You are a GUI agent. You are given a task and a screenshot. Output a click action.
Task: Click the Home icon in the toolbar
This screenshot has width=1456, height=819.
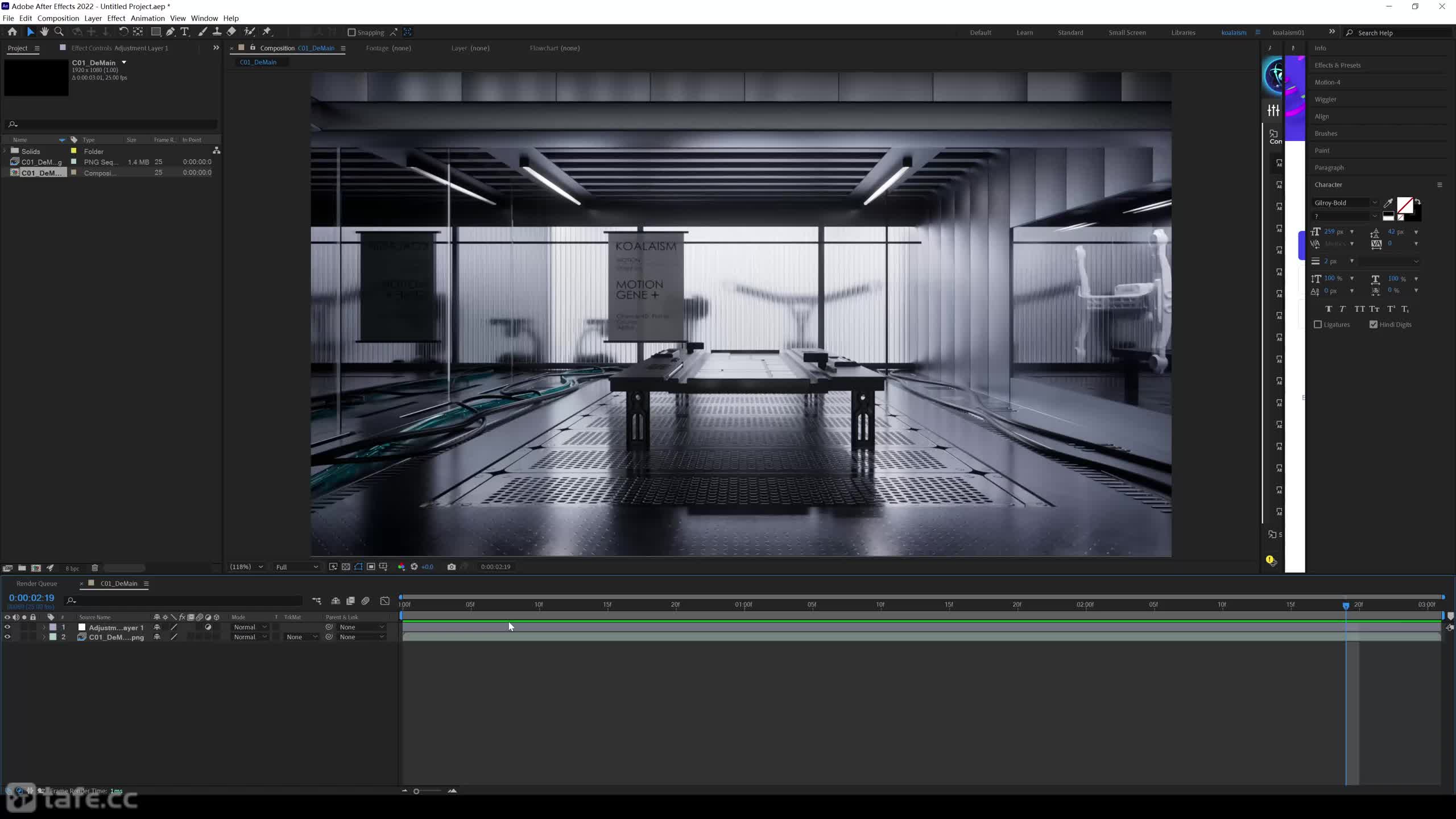[12, 32]
